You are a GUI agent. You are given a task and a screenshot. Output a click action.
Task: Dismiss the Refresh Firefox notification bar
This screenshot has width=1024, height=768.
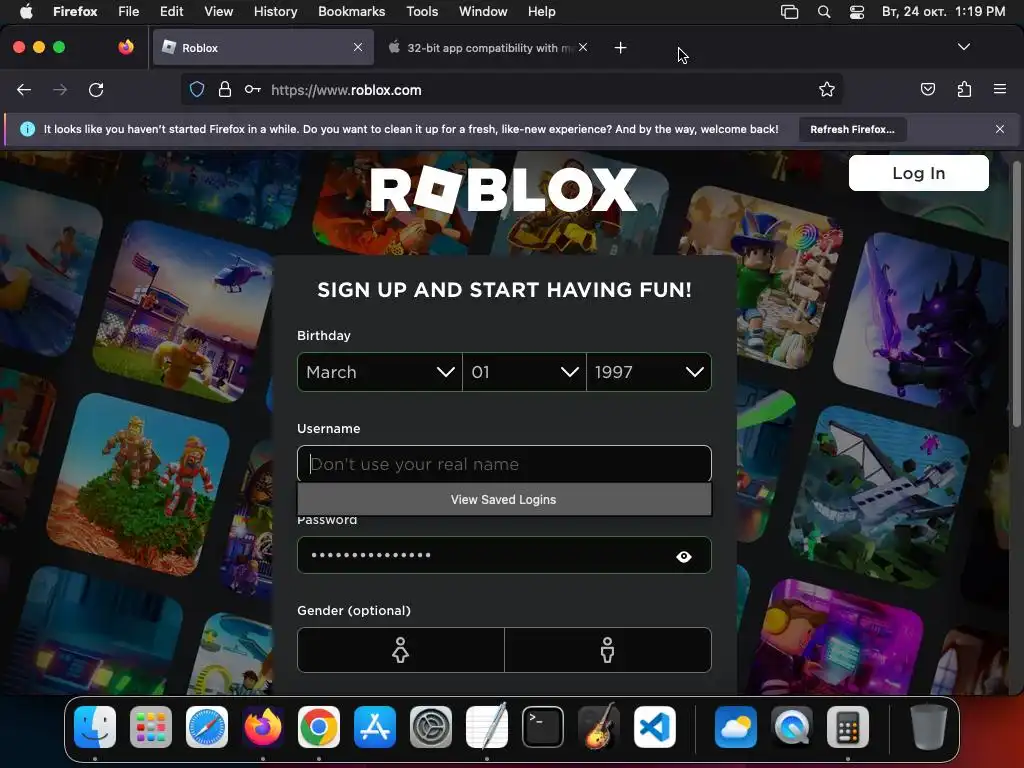click(x=1000, y=129)
